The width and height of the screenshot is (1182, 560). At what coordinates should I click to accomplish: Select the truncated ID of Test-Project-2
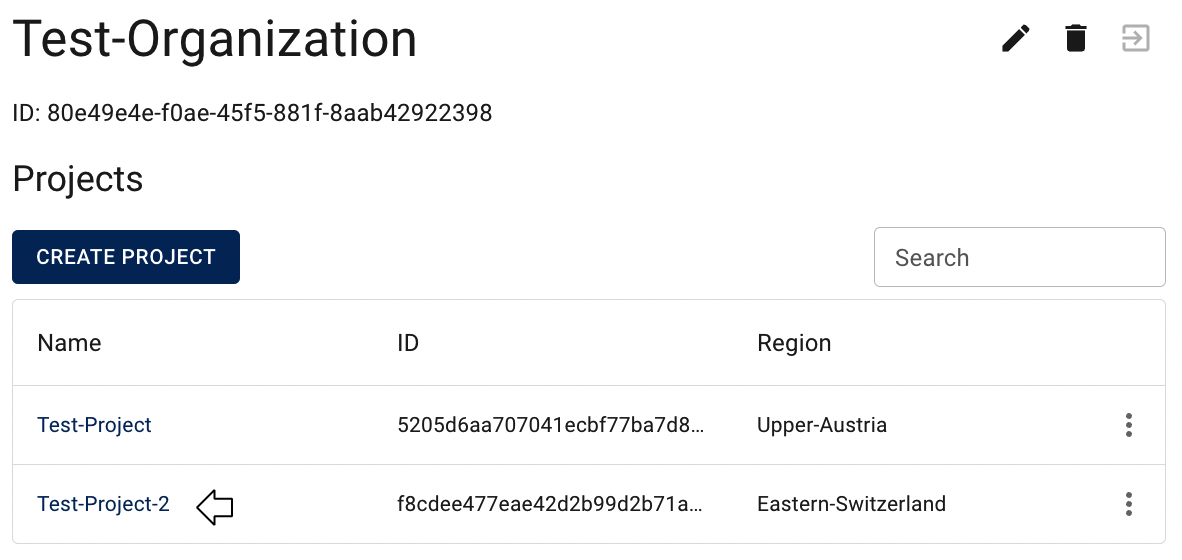[x=551, y=503]
